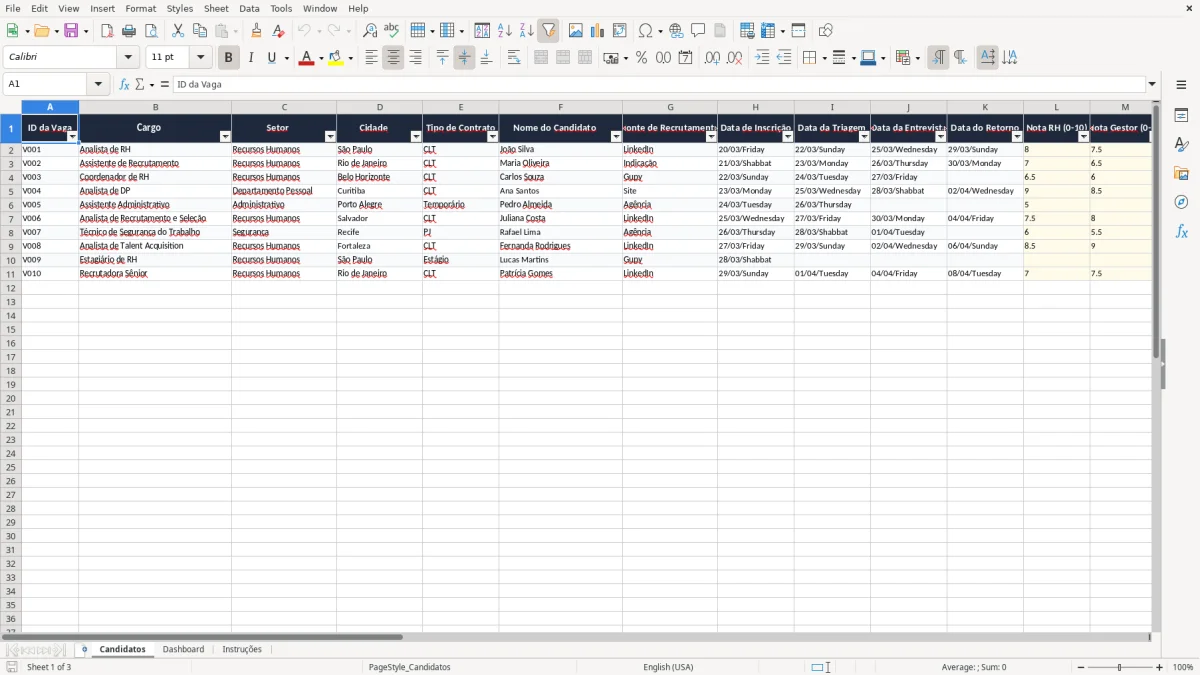
Task: Click the Format as Date icon
Action: pos(686,58)
